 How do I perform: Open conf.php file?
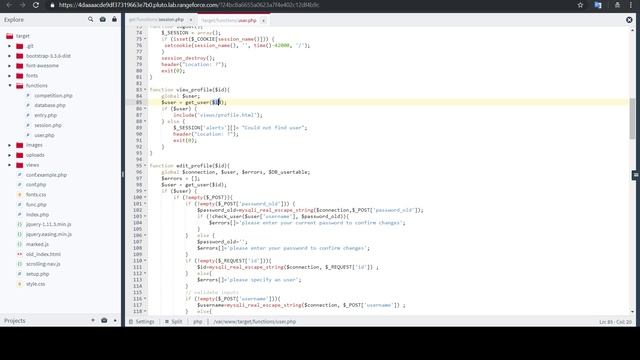[x=36, y=184]
